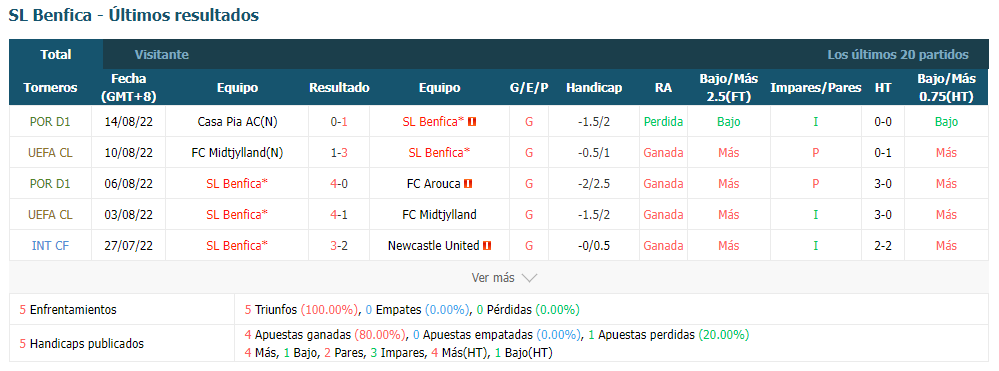Open Casa Pia AC(N) team link
999x371 pixels.
pyautogui.click(x=237, y=121)
